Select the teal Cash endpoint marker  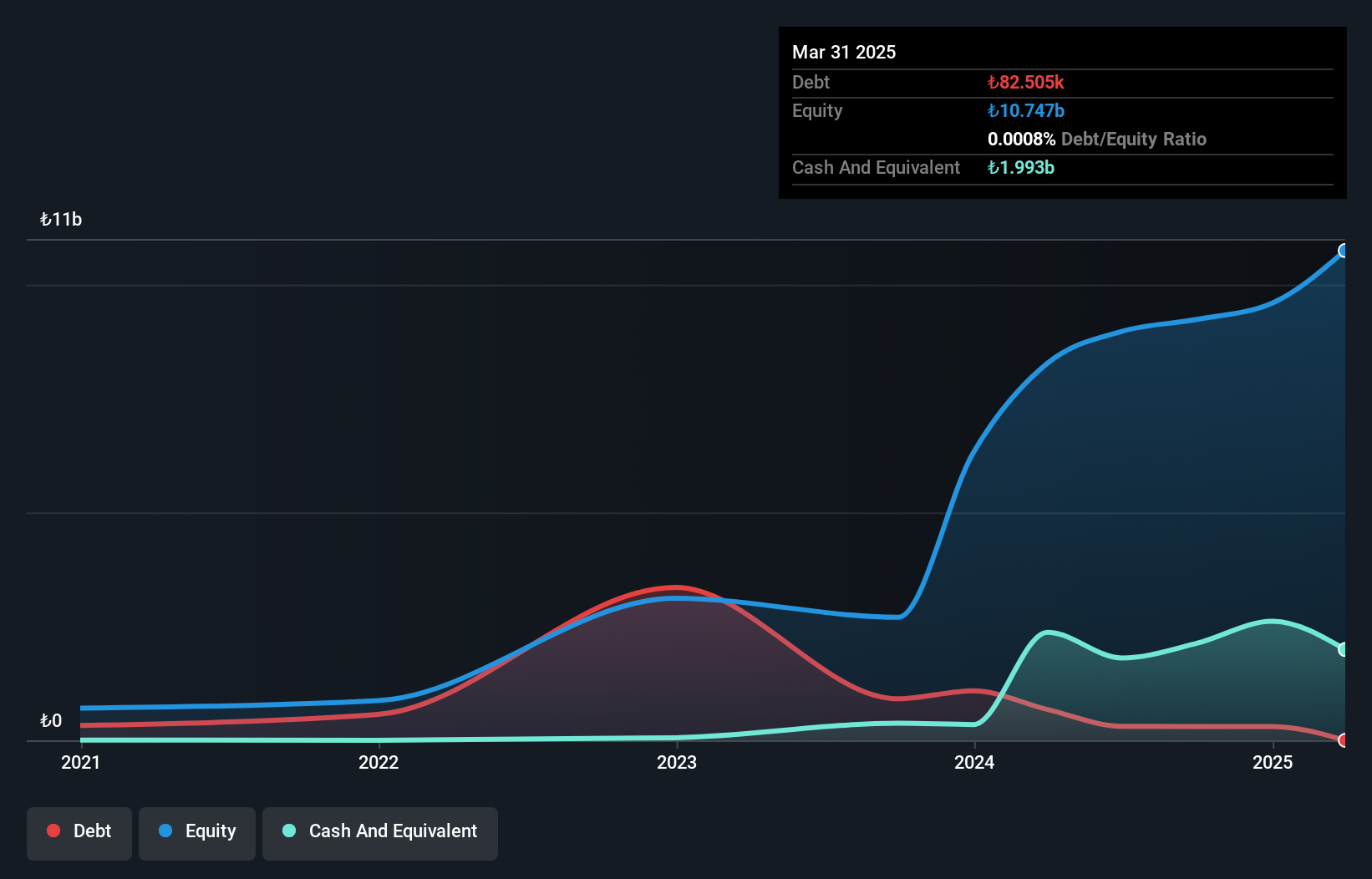[1344, 649]
